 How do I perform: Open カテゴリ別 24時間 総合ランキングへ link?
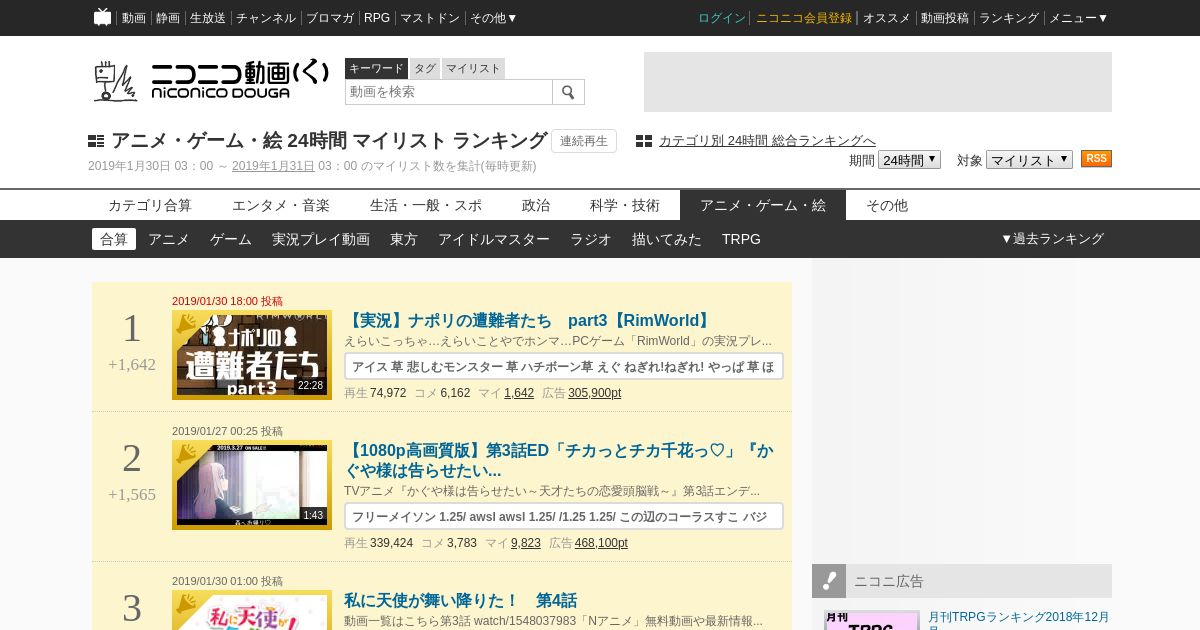tap(767, 141)
